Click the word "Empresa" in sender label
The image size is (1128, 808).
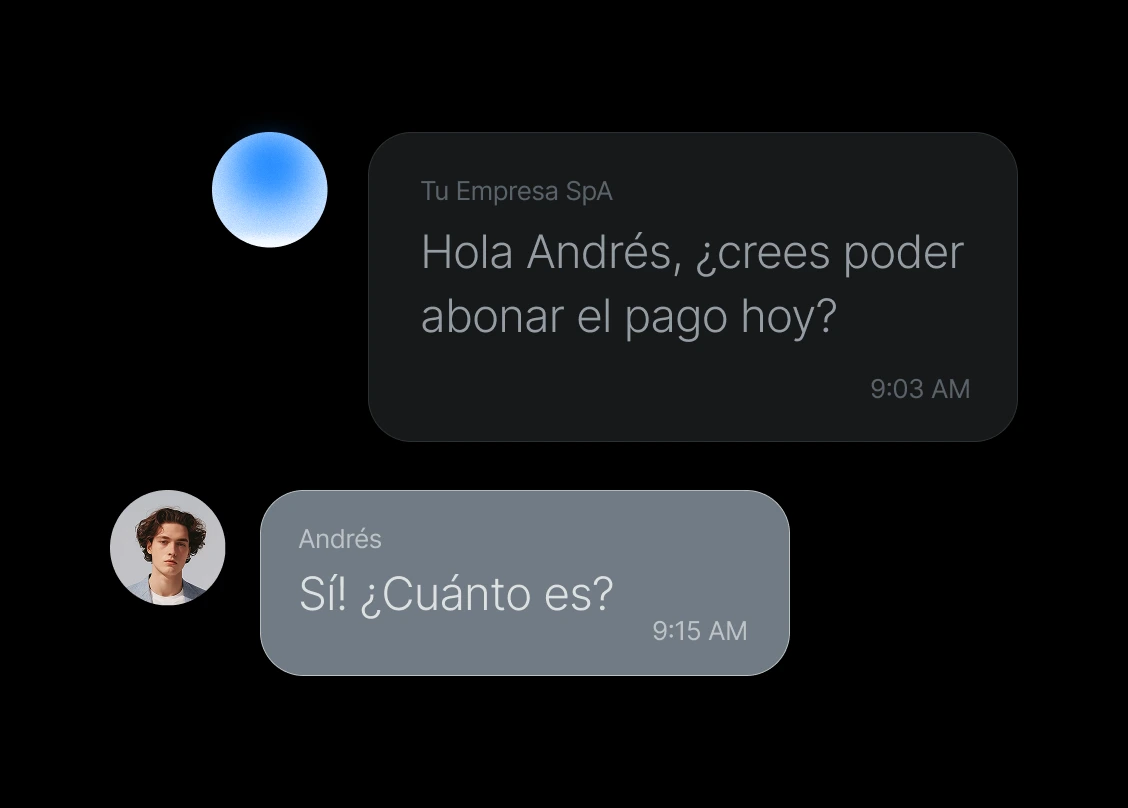pyautogui.click(x=507, y=192)
